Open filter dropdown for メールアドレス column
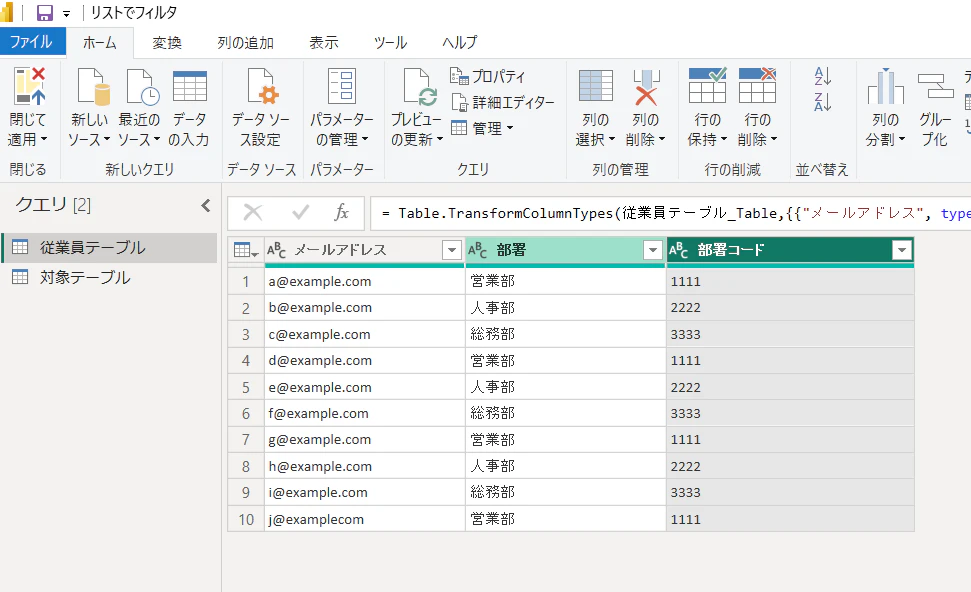 point(452,250)
